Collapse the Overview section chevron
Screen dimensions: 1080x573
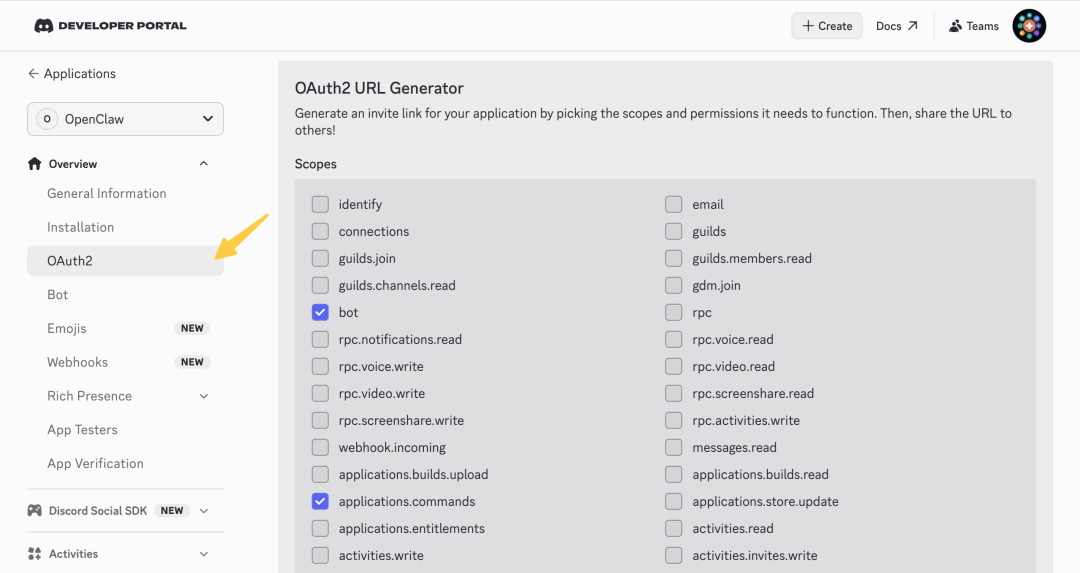(x=204, y=164)
